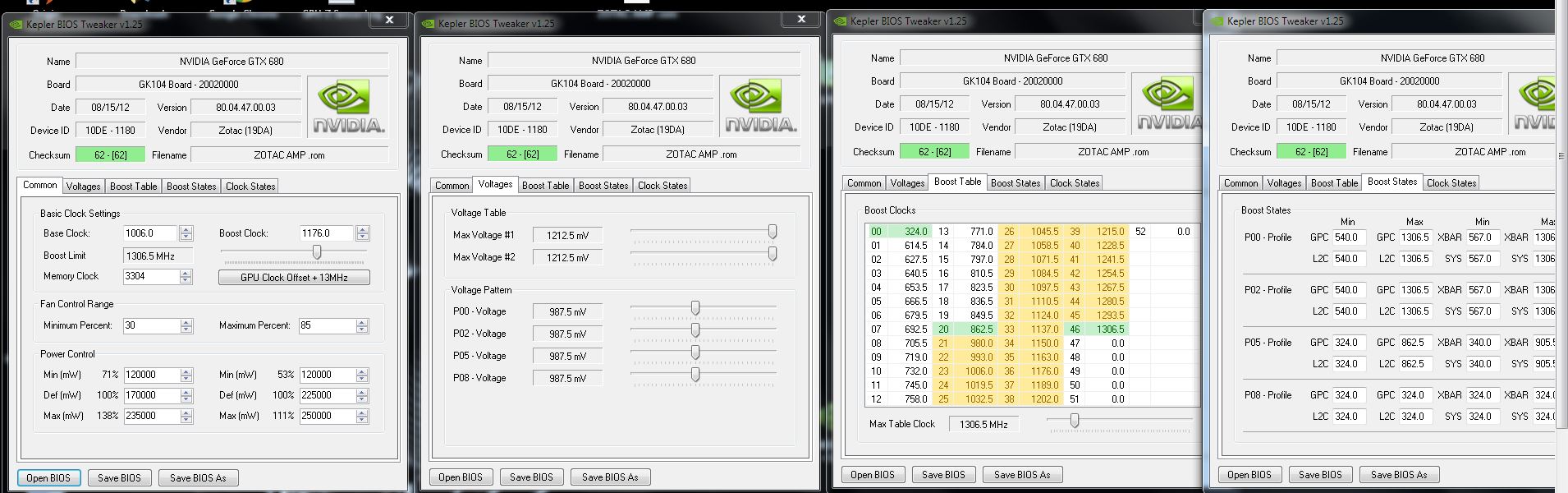
Task: Click title bar icon of the Voltages window
Action: (x=428, y=24)
